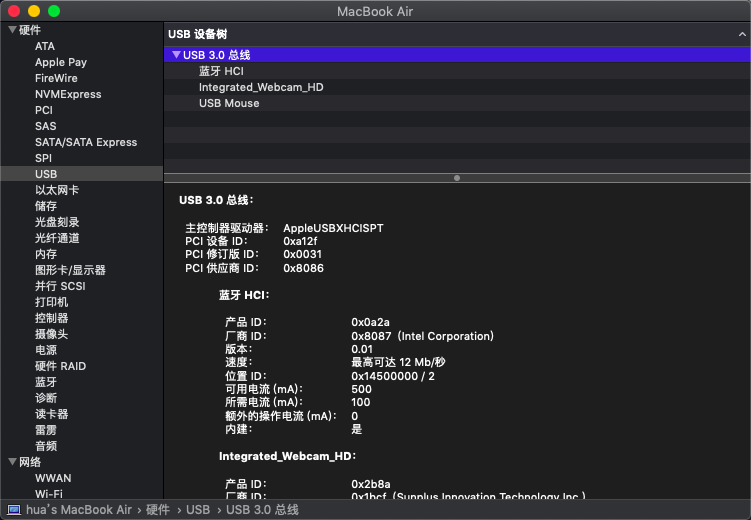The height and width of the screenshot is (520, 751).
Task: Open 诊断 in the sidebar
Action: (46, 398)
